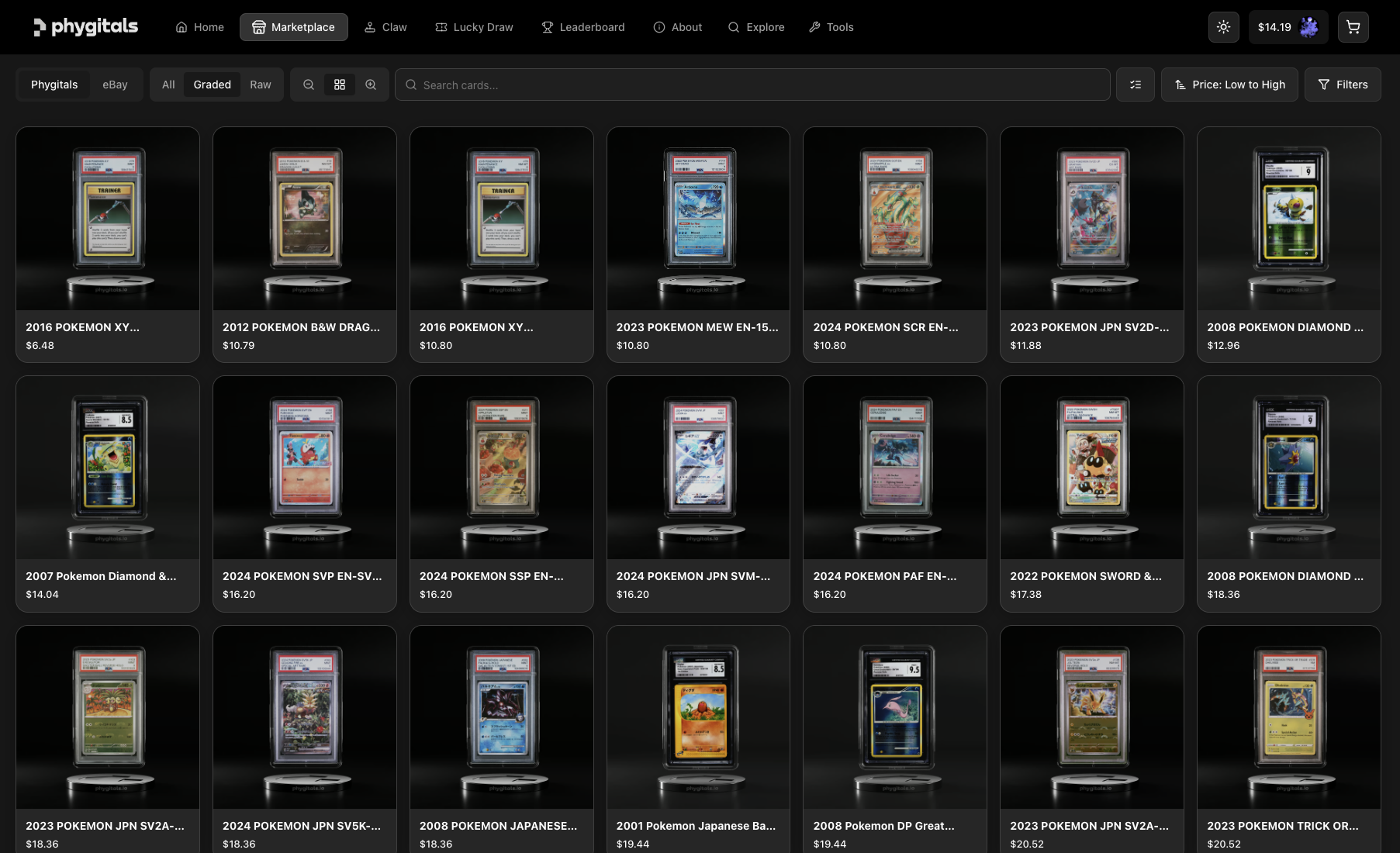Open the $20.52 2023 Pokemon JPN SV2A card
The height and width of the screenshot is (853, 1400).
pos(1092,739)
